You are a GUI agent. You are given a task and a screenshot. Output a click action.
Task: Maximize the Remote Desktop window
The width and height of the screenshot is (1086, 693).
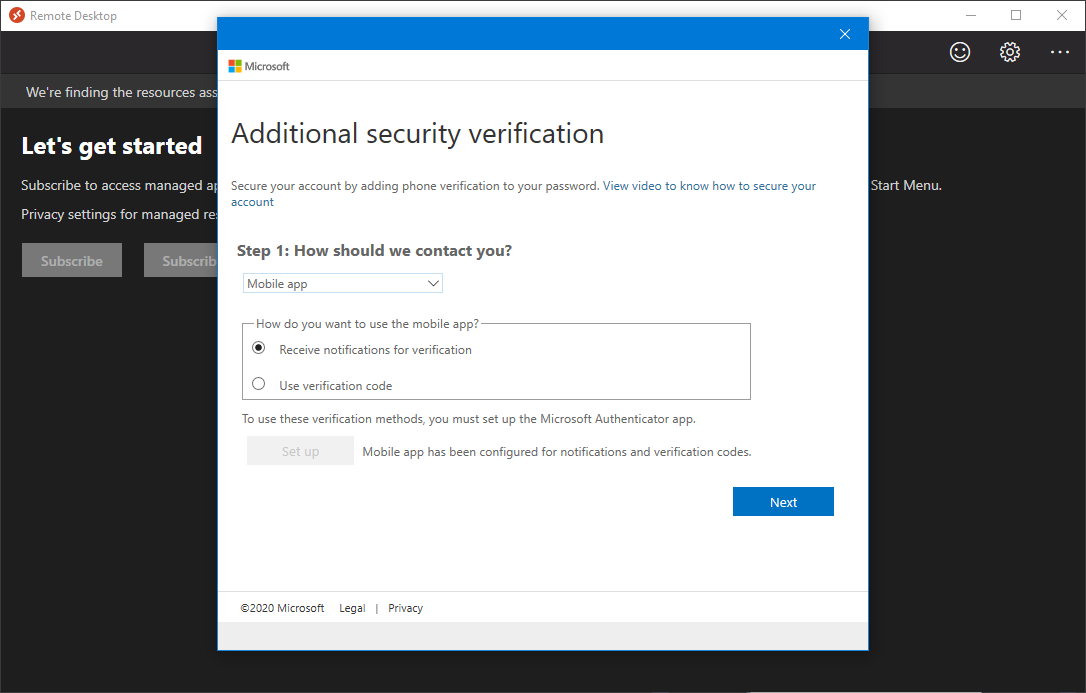click(x=1016, y=15)
